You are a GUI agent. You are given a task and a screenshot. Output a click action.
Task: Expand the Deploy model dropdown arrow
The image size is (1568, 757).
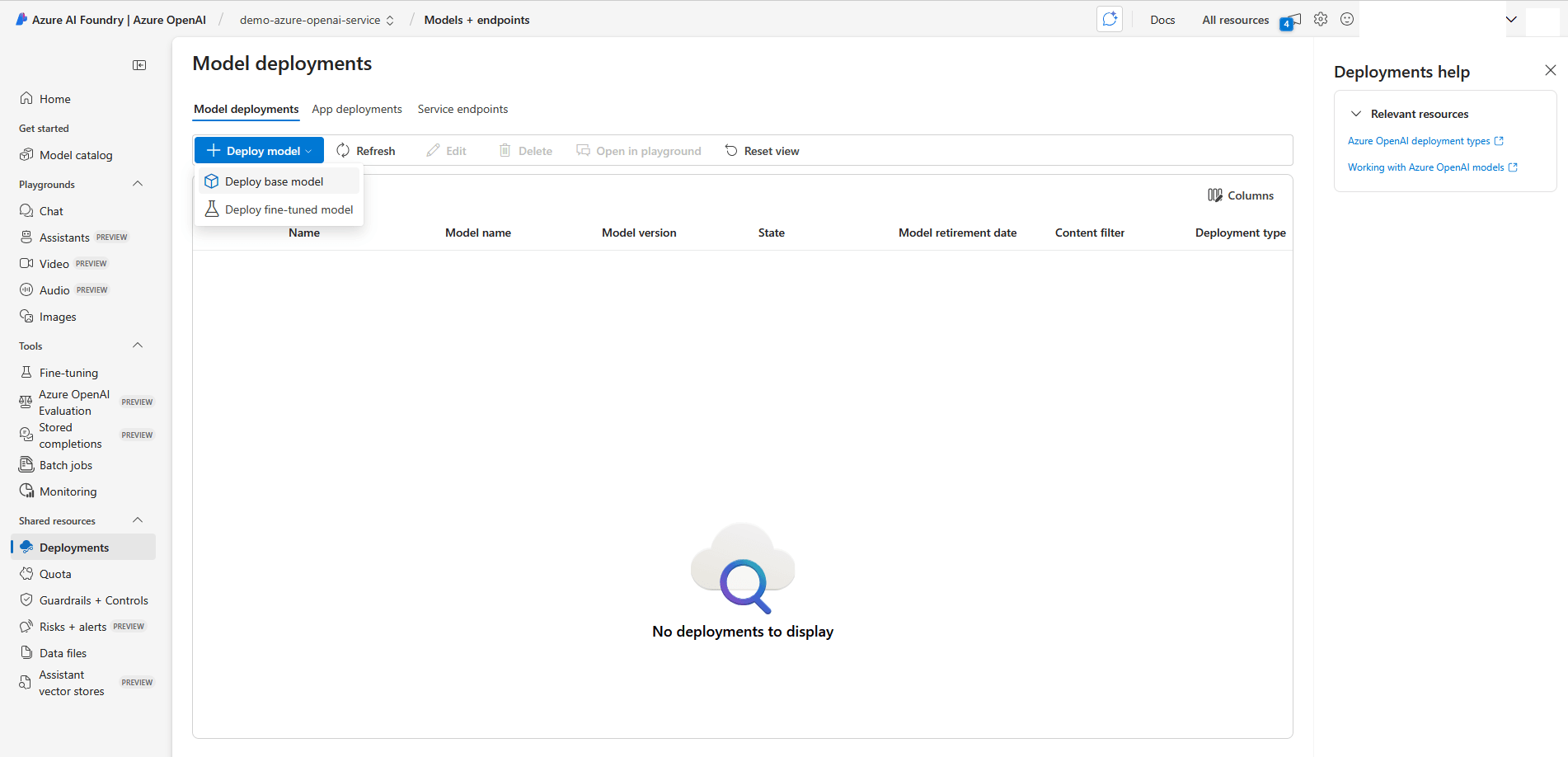coord(311,150)
